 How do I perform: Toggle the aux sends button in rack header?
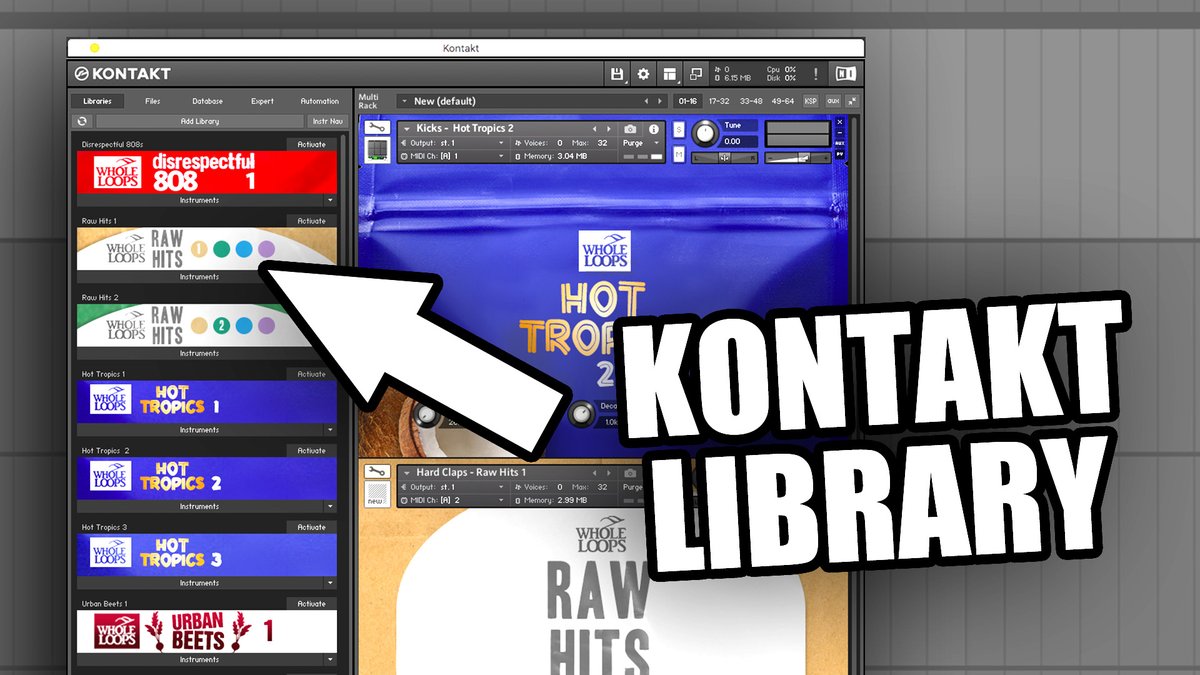point(833,101)
